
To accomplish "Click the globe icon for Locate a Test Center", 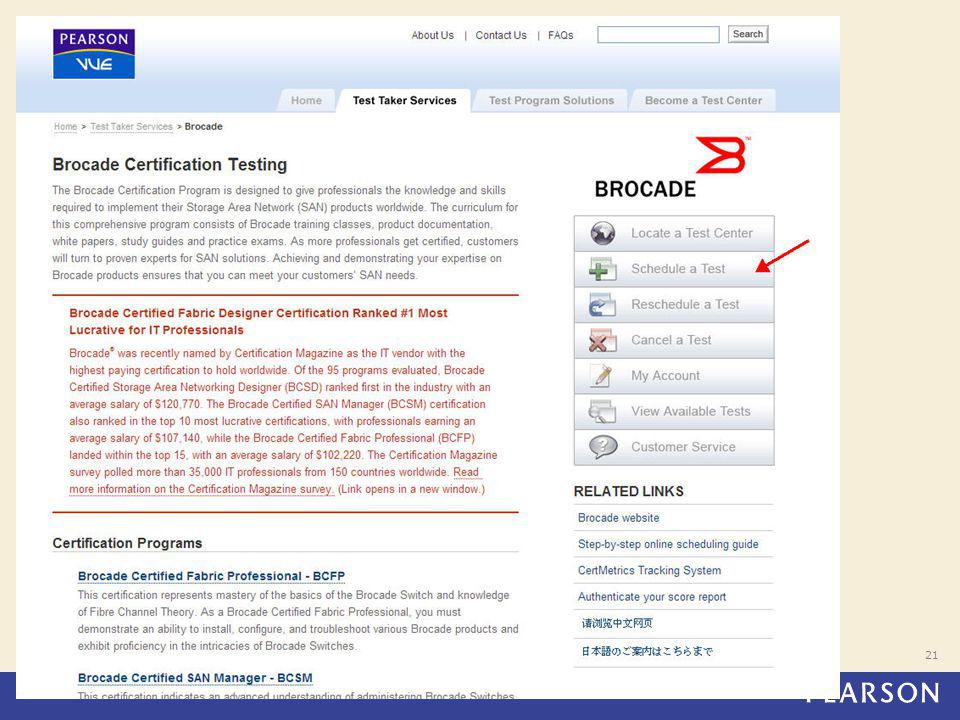I will (602, 233).
